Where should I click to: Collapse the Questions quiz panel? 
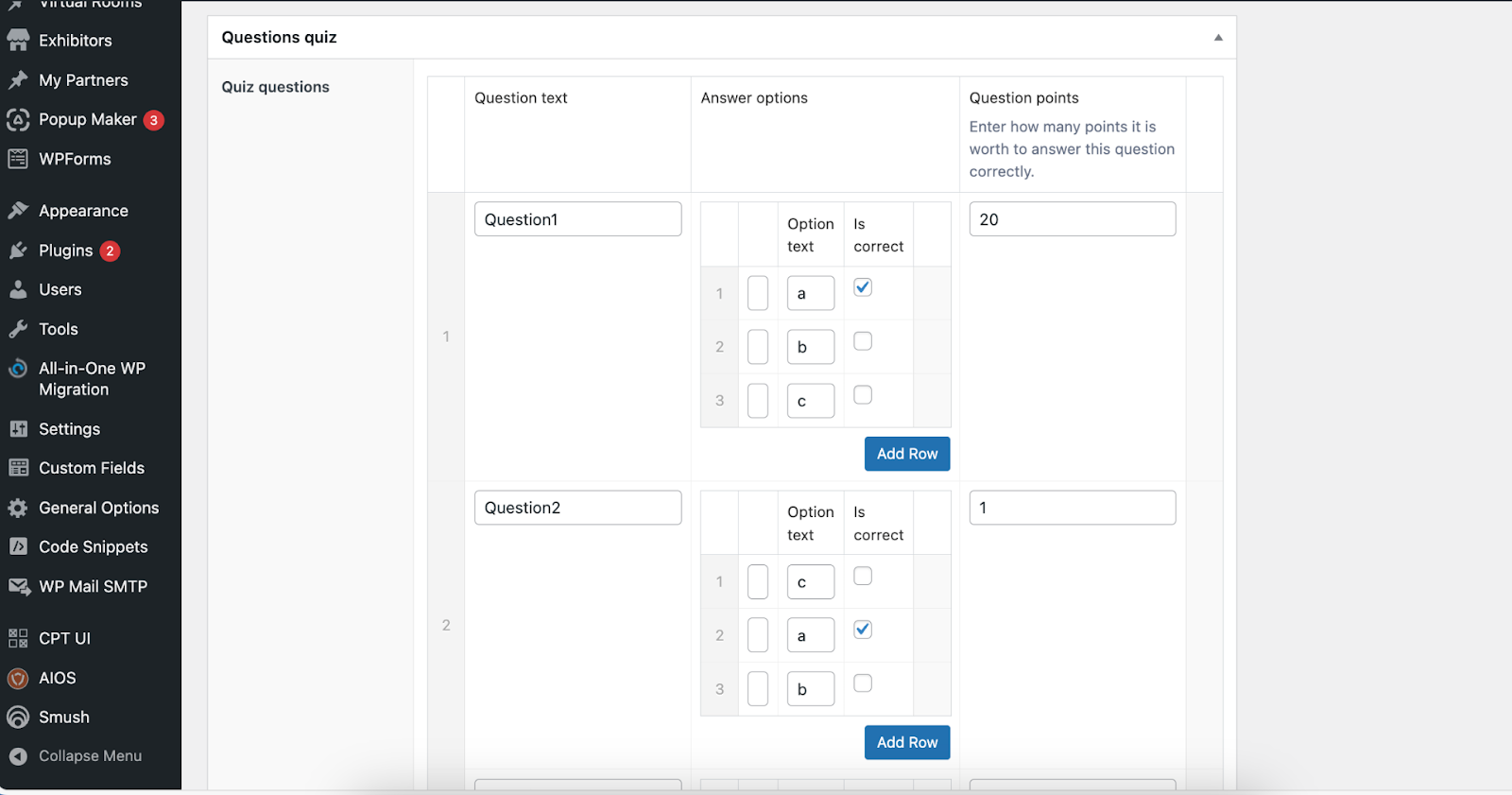click(x=1218, y=38)
